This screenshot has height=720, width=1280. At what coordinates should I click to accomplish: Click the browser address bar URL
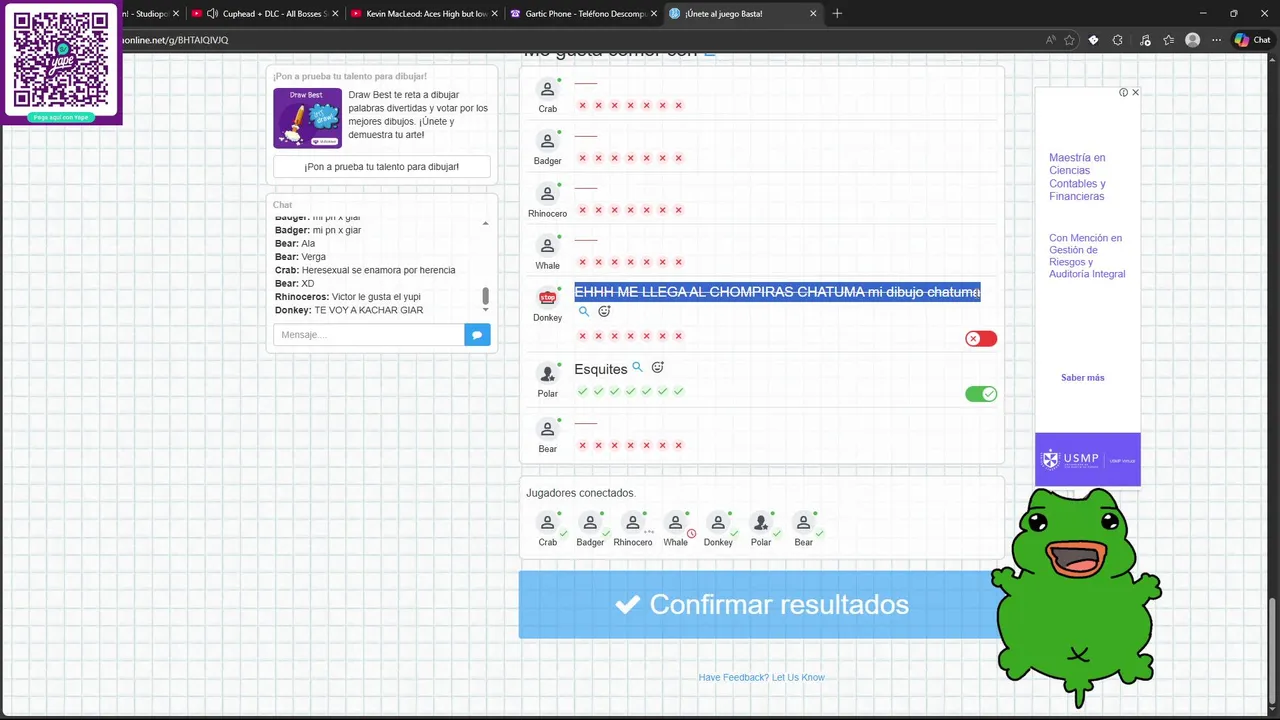click(175, 40)
